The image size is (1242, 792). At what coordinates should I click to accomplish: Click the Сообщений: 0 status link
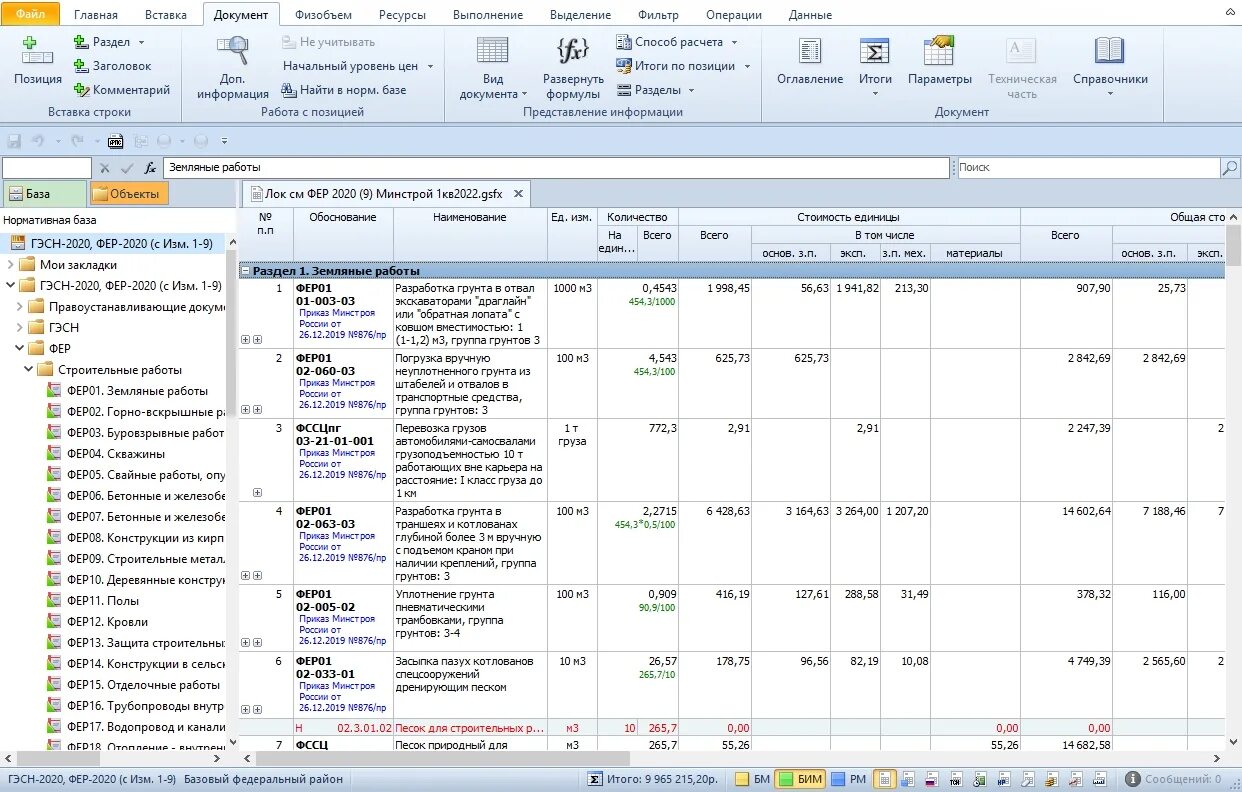1184,779
